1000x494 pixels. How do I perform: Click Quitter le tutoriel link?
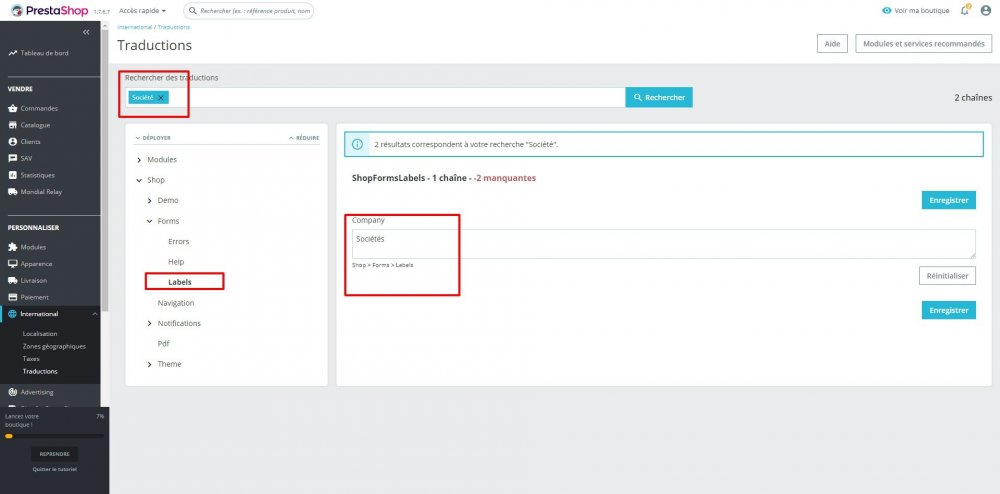(54, 470)
